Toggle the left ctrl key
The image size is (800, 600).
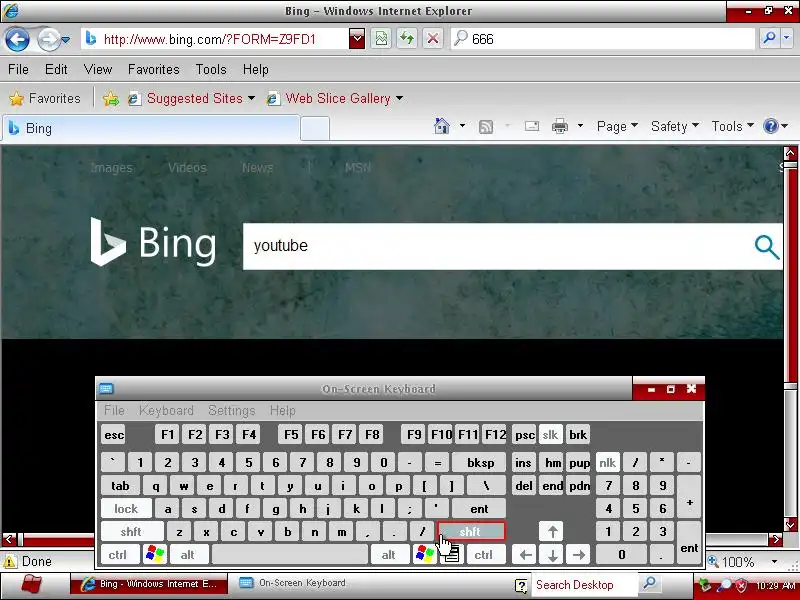coord(118,555)
